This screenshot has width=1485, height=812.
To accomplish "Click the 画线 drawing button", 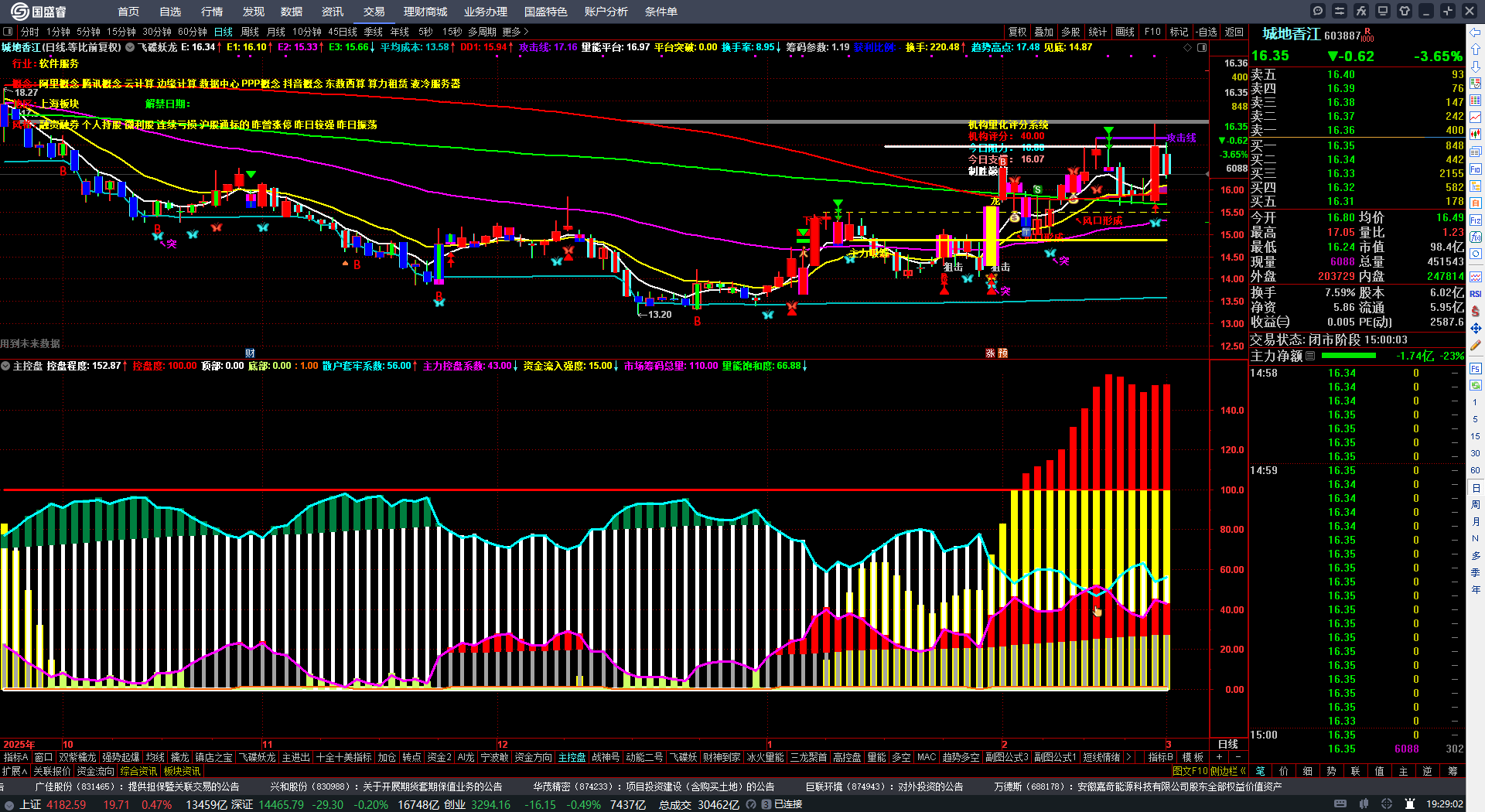I will 1125,32.
